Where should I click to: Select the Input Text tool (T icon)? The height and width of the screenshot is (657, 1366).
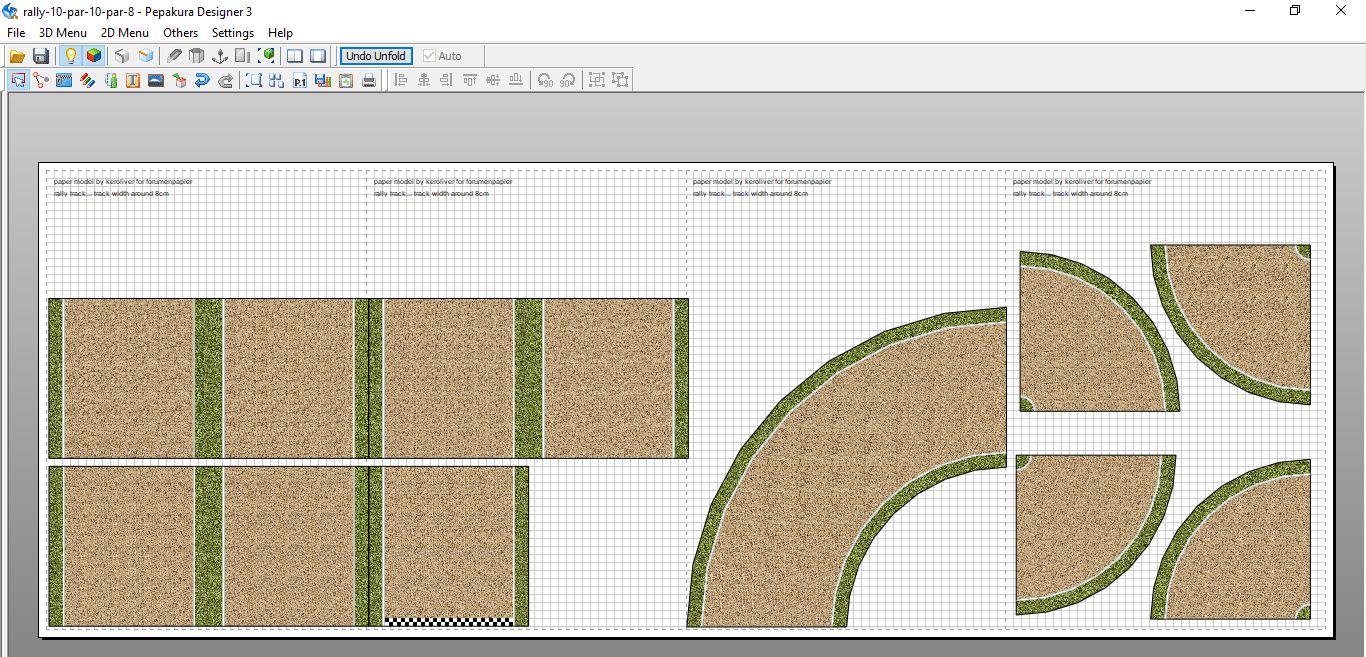(133, 81)
